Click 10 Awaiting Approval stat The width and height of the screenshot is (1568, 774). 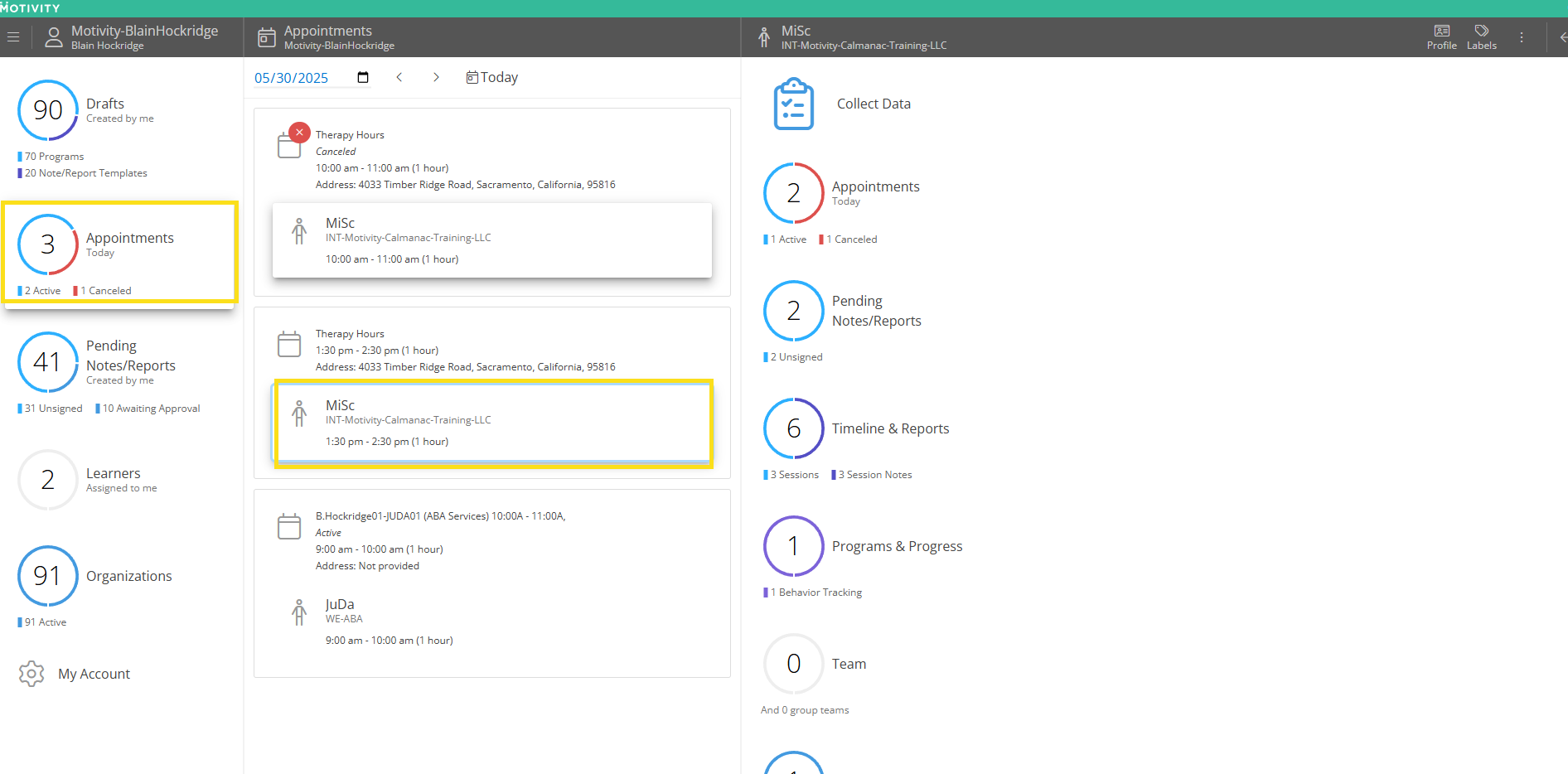[x=148, y=409]
